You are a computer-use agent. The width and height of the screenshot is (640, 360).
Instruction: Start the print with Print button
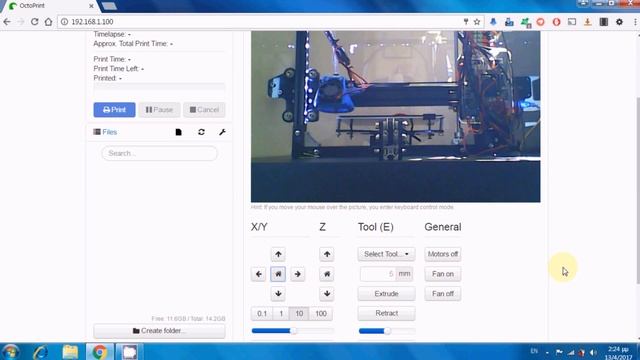(x=114, y=110)
